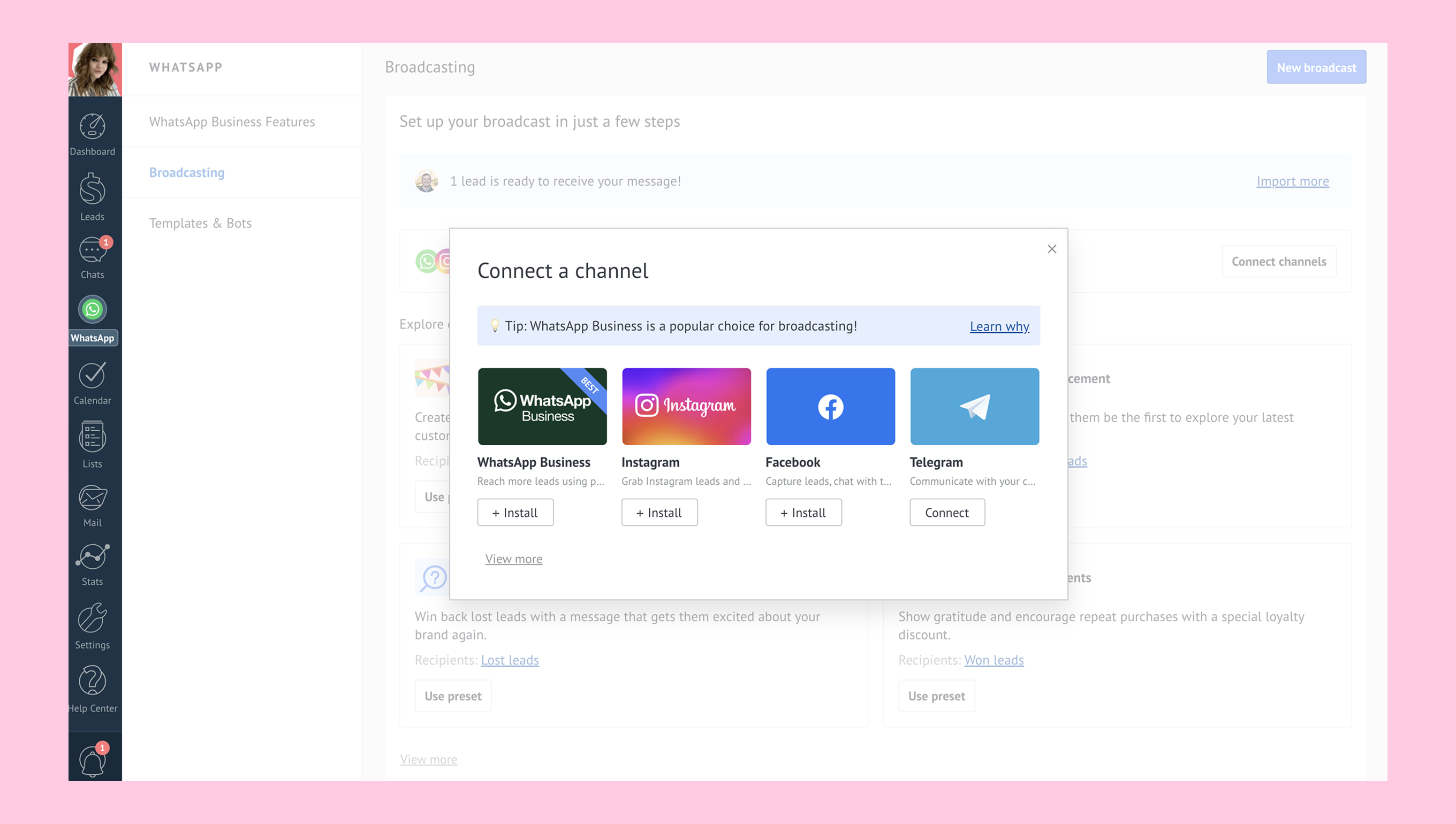Click the Facebook channel thumbnail
The image size is (1456, 824).
point(830,406)
